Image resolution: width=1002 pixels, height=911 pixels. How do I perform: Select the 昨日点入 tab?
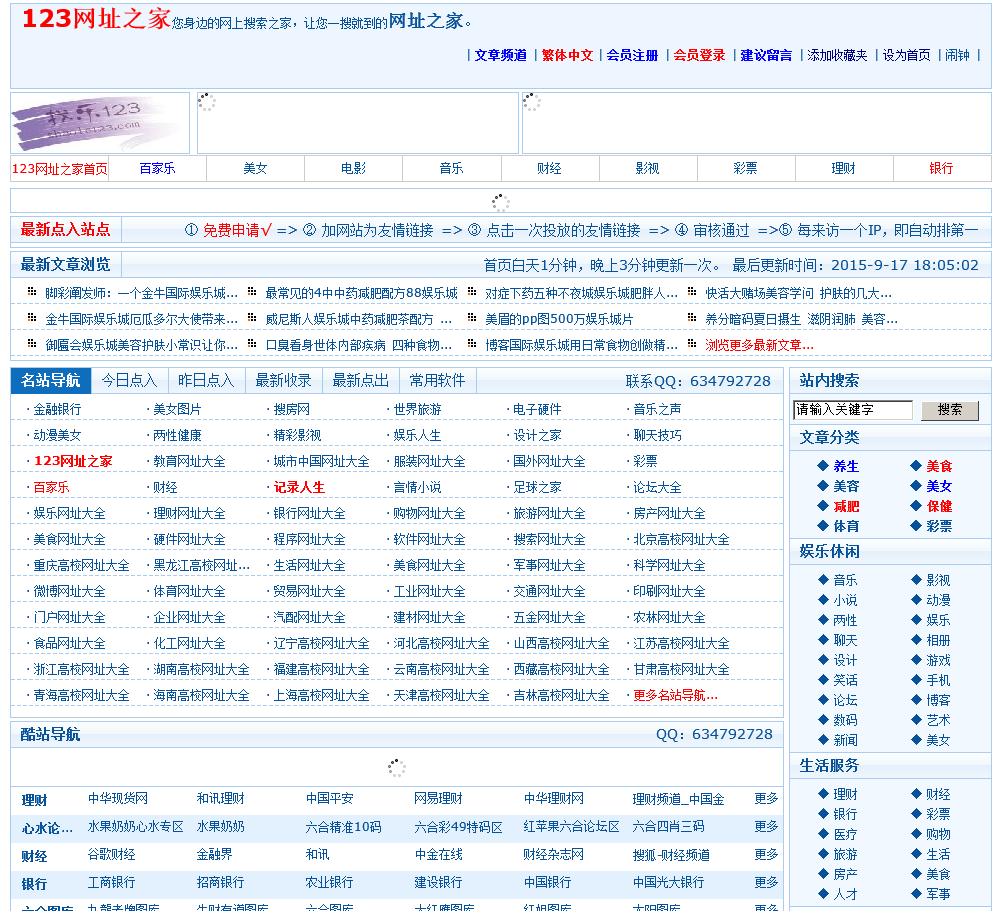(206, 381)
